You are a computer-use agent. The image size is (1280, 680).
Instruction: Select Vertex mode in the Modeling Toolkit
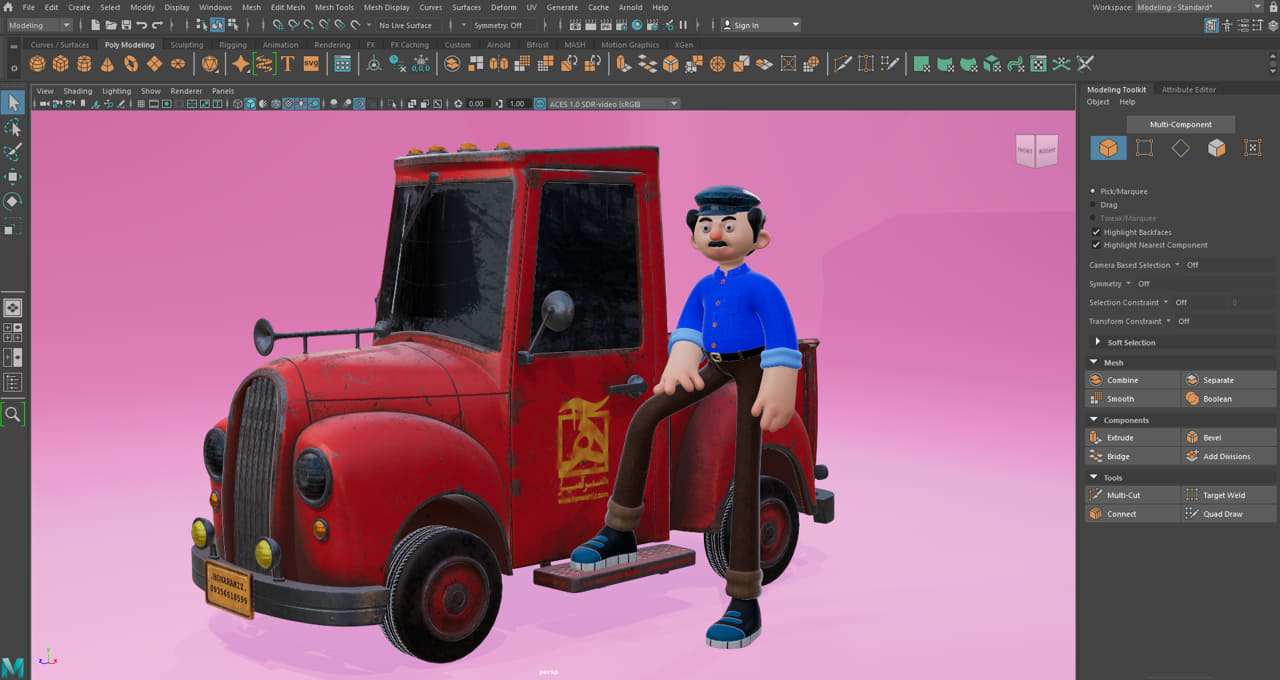[1144, 147]
